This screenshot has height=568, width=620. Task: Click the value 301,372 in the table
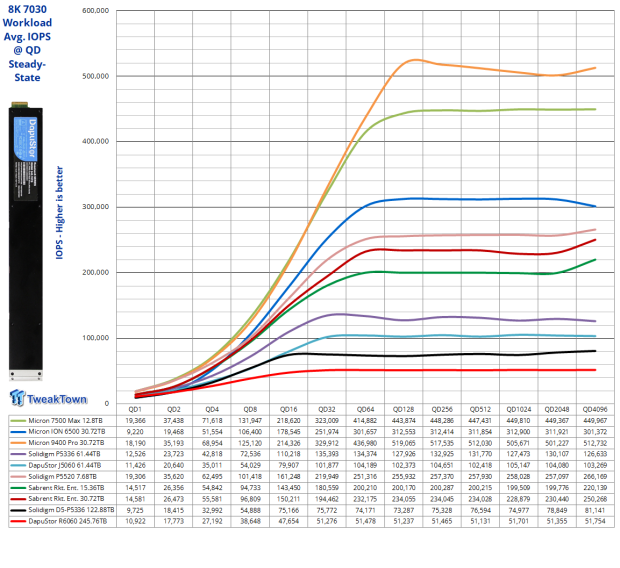click(595, 432)
